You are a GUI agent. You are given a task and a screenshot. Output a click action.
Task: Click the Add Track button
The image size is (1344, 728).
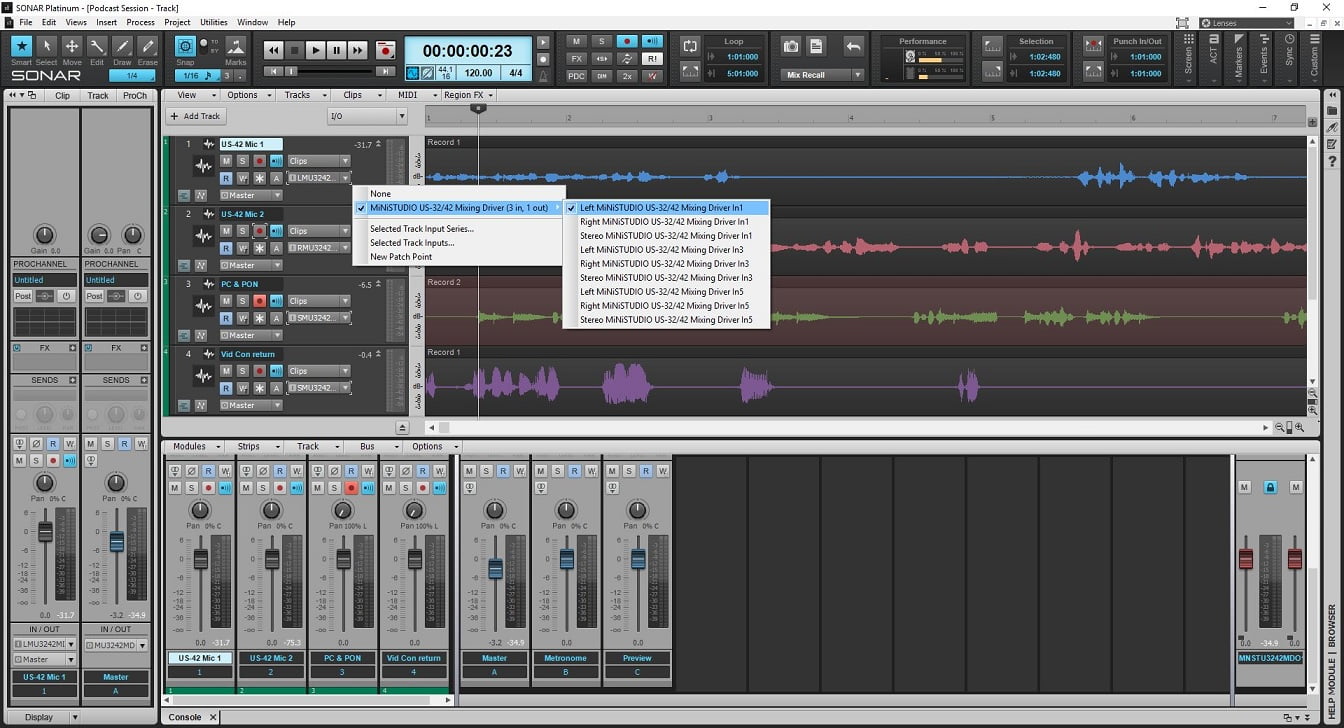(x=194, y=116)
